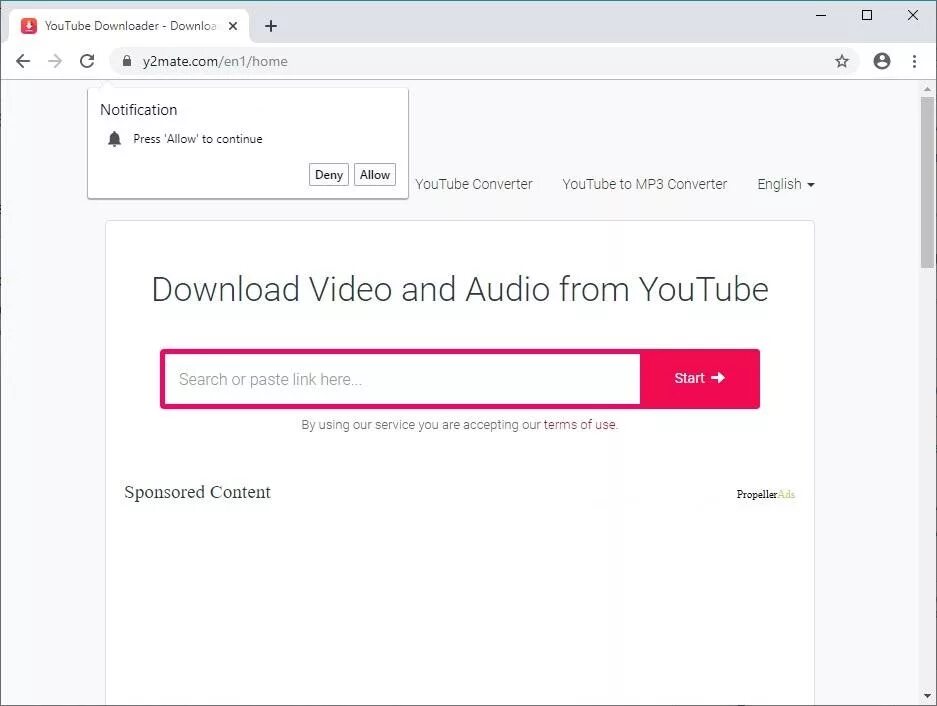The width and height of the screenshot is (937, 706).
Task: Close the YouTube Downloader tab
Action: [x=233, y=26]
